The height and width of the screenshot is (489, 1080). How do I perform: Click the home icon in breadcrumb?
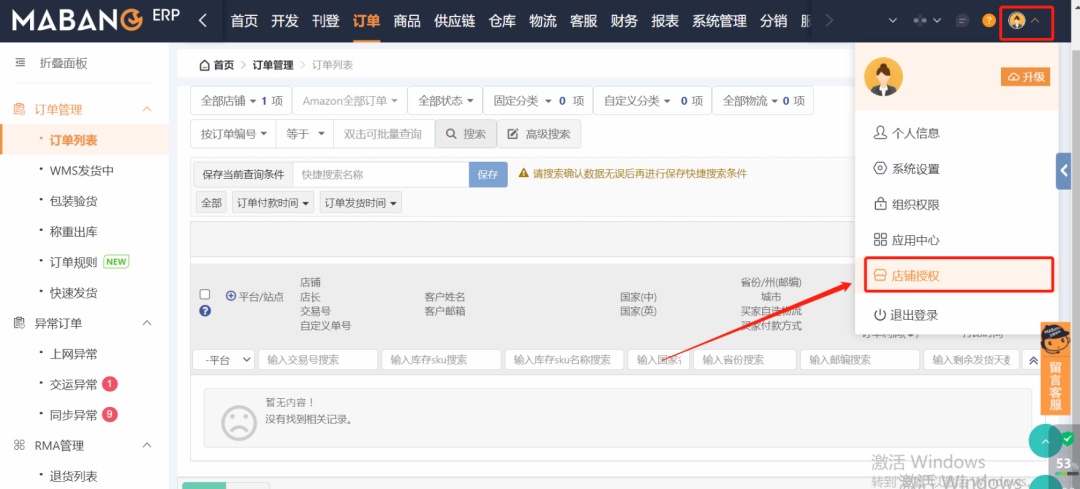[205, 65]
